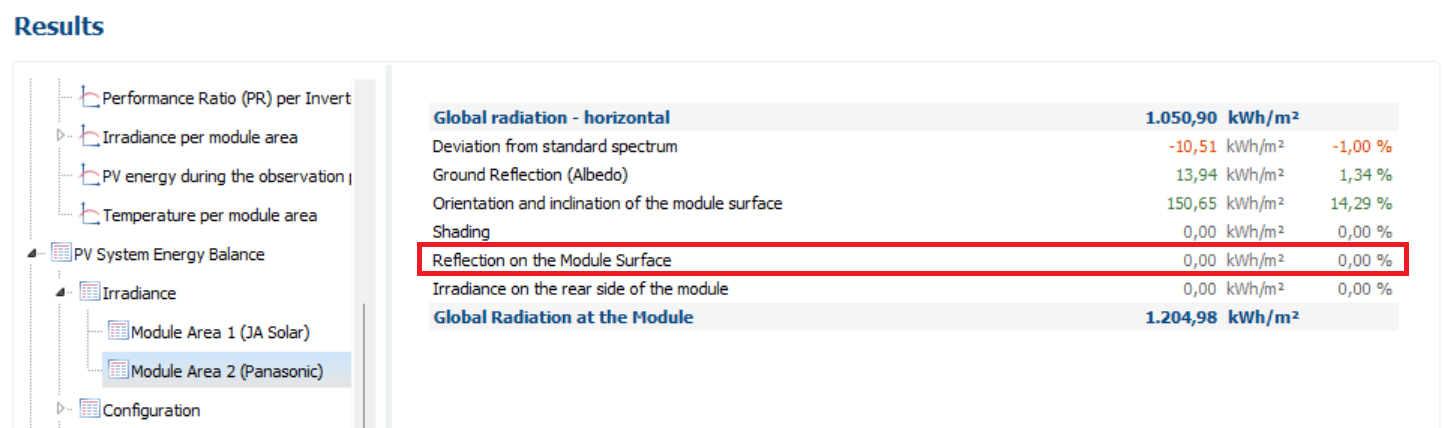Image resolution: width=1444 pixels, height=428 pixels.
Task: Click the Global Radiation at the Module row
Action: click(913, 318)
